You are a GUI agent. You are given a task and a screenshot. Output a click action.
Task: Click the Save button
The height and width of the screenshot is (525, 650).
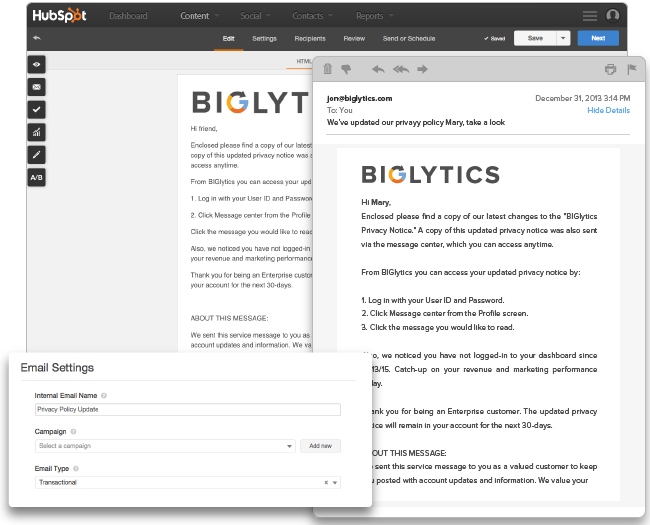[x=535, y=38]
